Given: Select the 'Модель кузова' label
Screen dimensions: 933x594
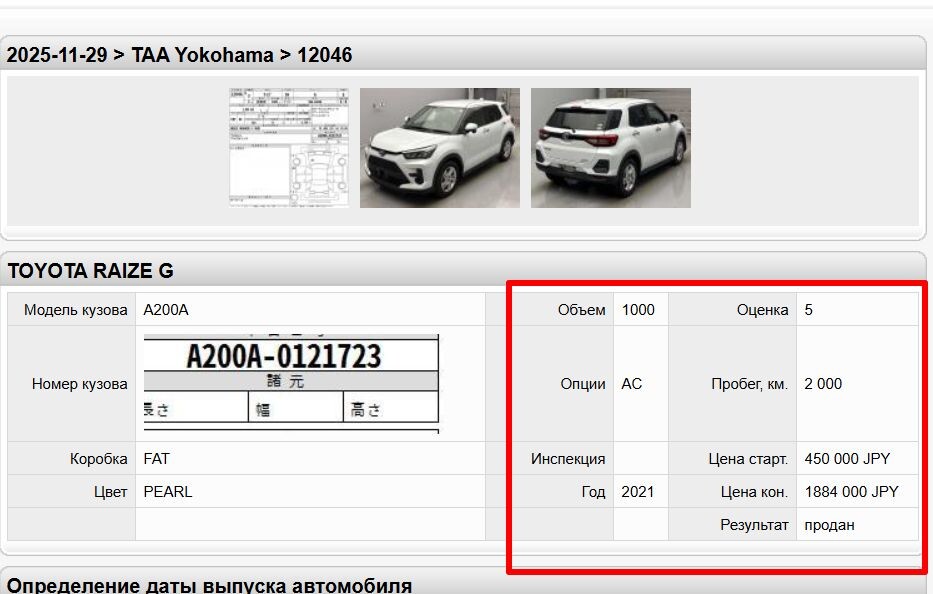Looking at the screenshot, I should click(76, 310).
